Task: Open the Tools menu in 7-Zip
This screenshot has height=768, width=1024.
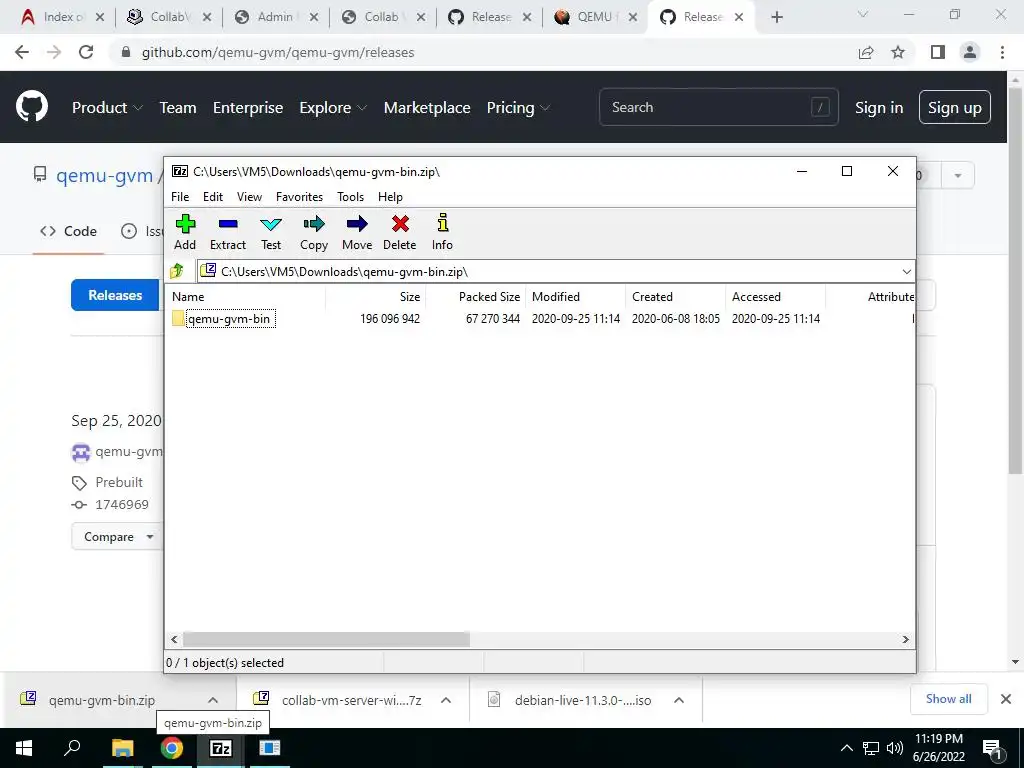Action: tap(350, 197)
